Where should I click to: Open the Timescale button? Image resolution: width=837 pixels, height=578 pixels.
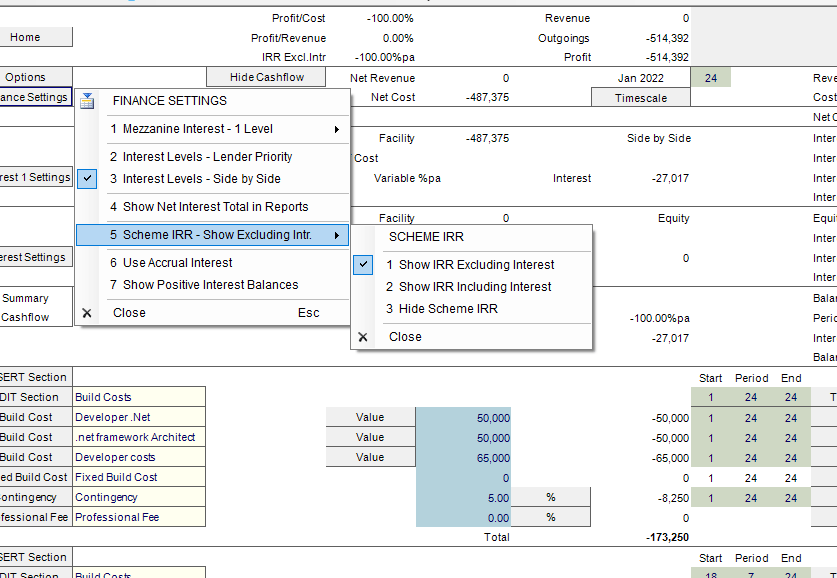point(641,98)
